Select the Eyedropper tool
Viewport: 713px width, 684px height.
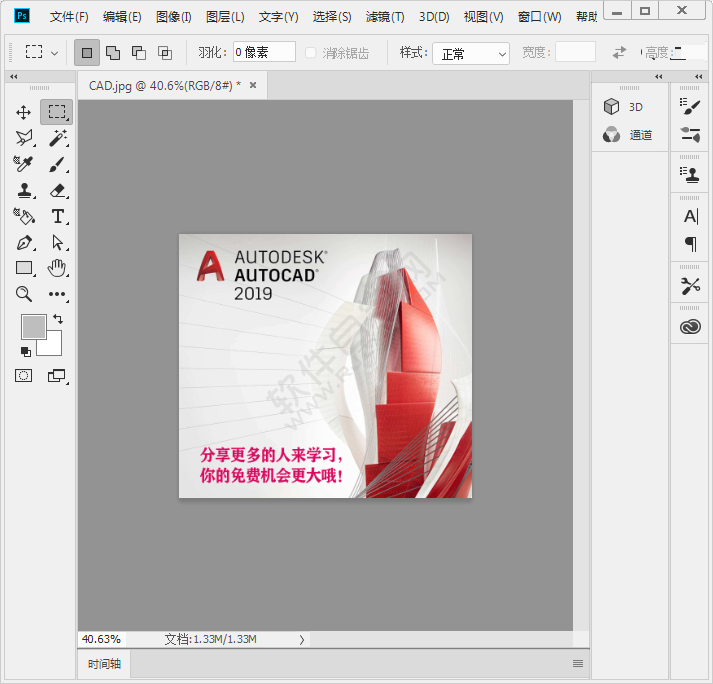[24, 164]
